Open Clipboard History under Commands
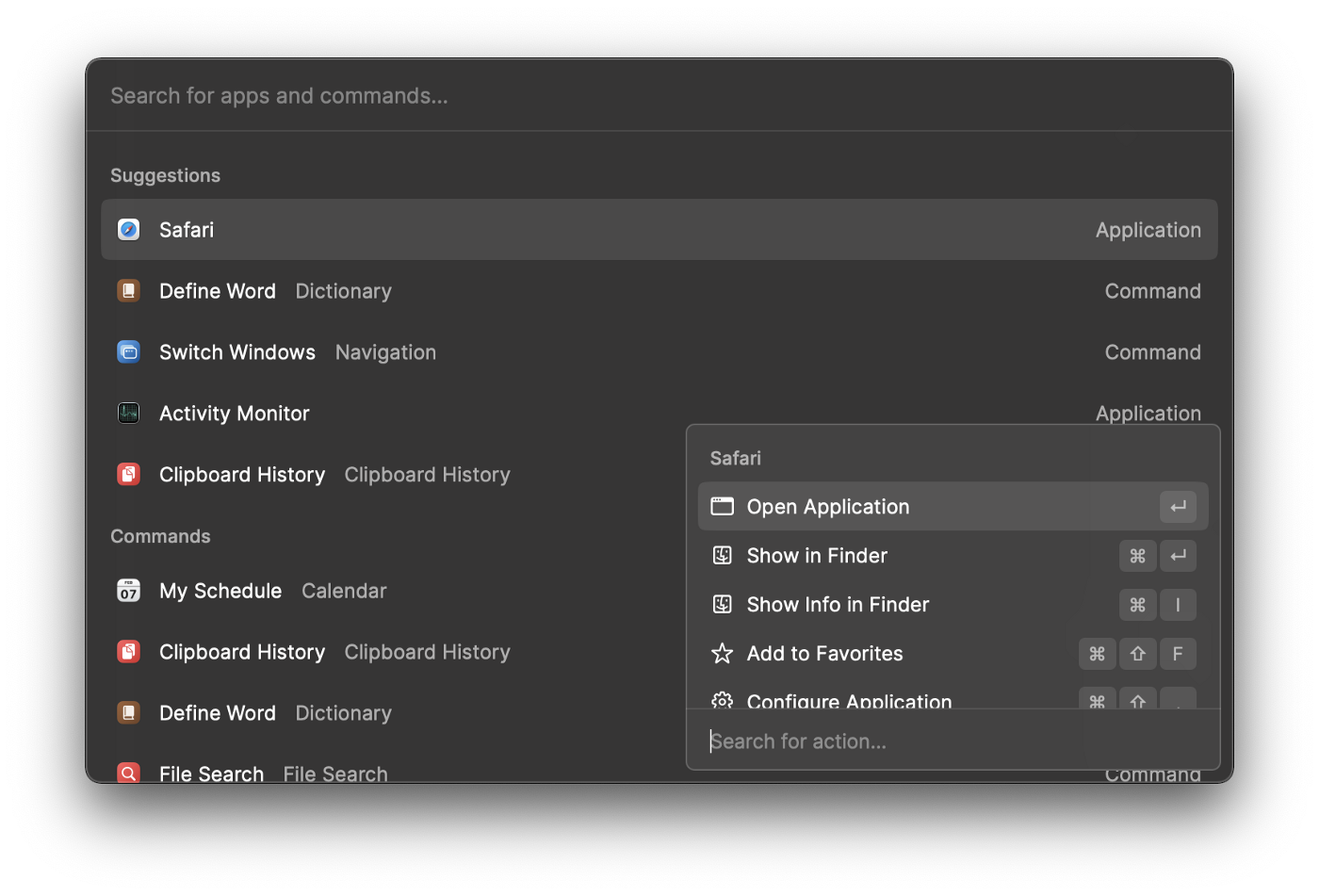Image resolution: width=1319 pixels, height=896 pixels. (394, 652)
